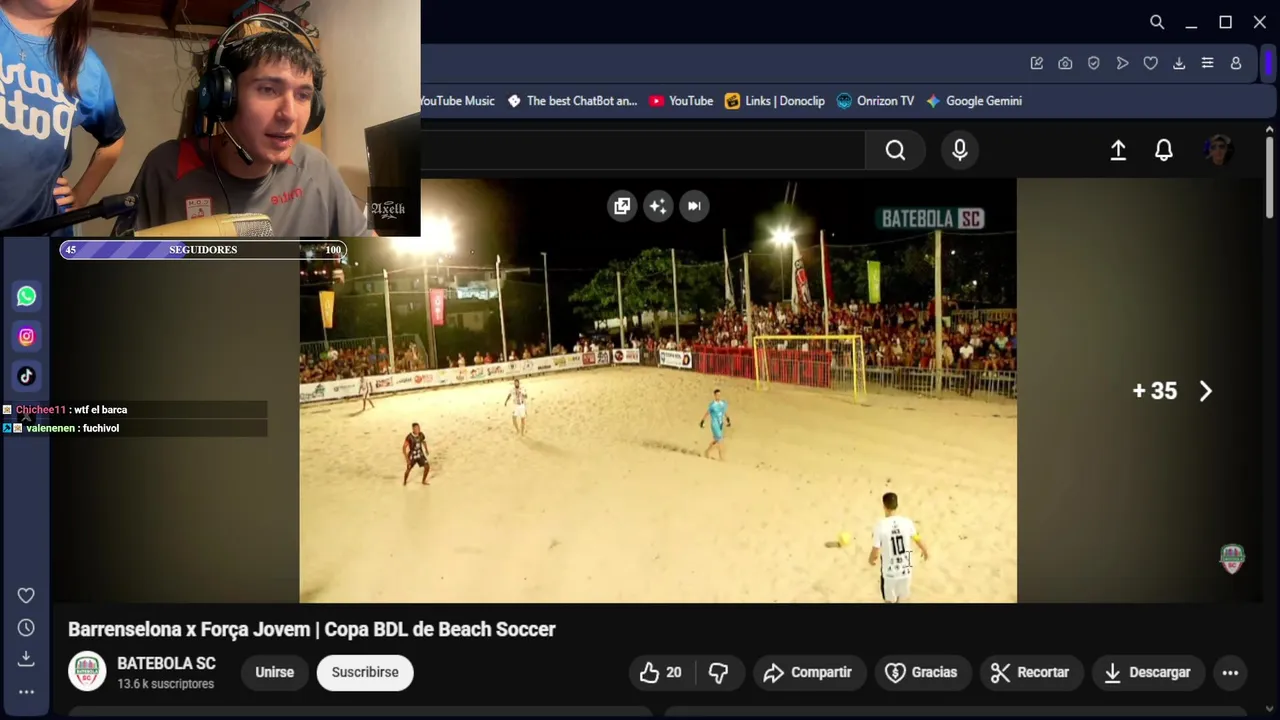Click the YouTube search input field

[642, 150]
